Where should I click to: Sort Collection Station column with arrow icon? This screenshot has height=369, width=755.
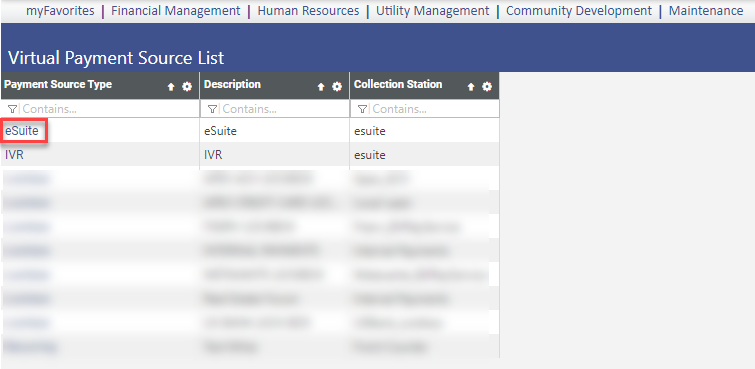[x=471, y=87]
